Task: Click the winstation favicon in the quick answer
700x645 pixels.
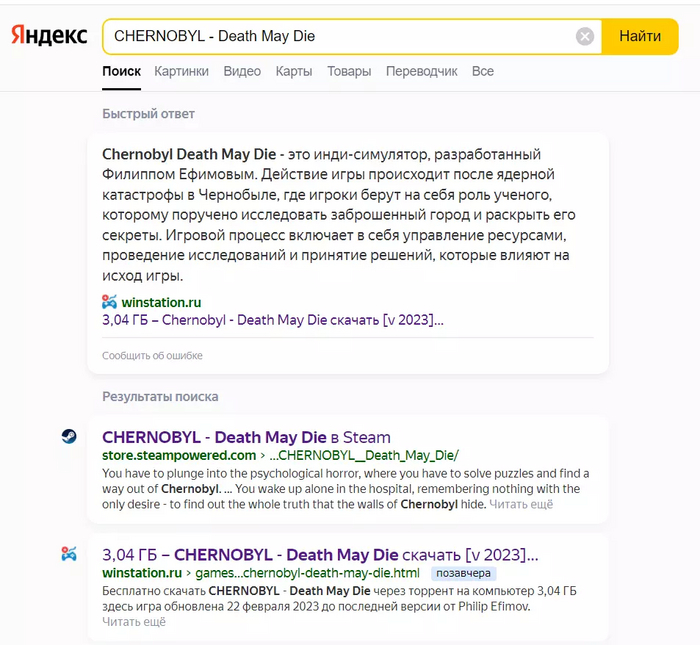Action: 110,302
